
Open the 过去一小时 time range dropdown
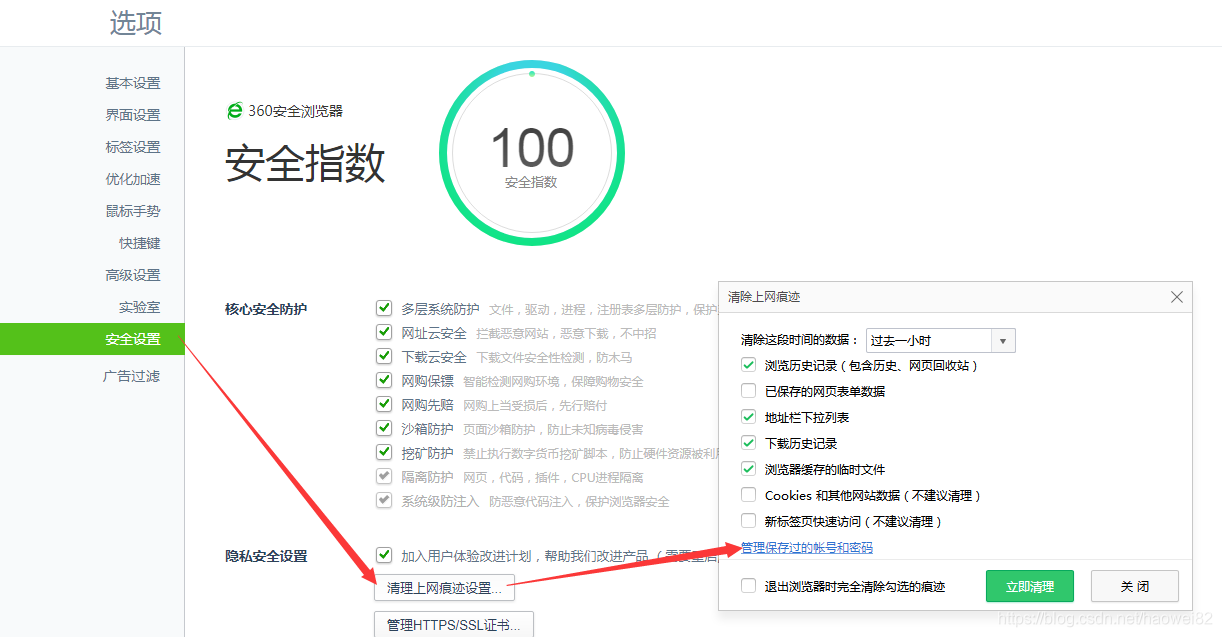(941, 340)
